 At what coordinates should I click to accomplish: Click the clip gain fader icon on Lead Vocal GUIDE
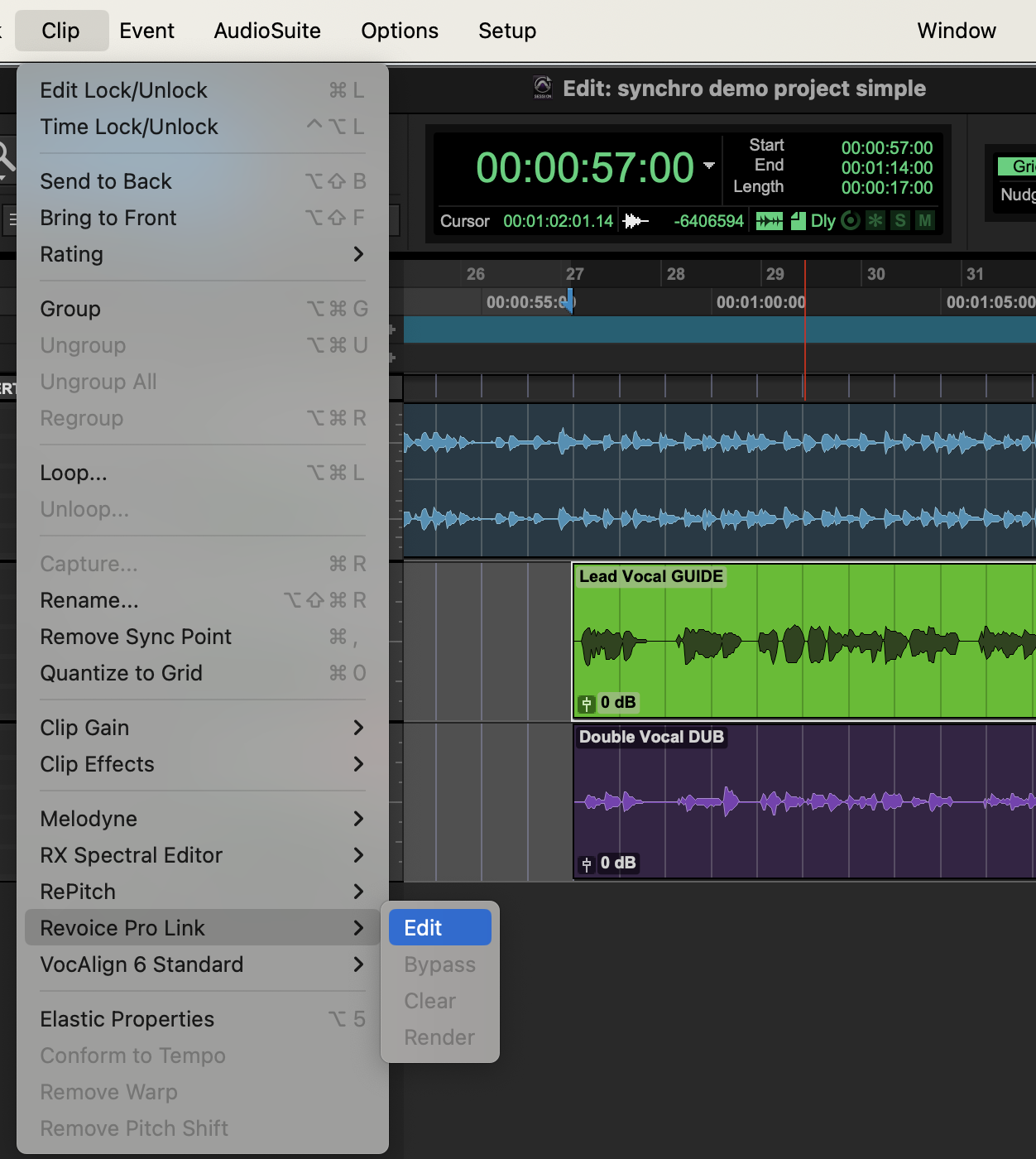[x=587, y=704]
